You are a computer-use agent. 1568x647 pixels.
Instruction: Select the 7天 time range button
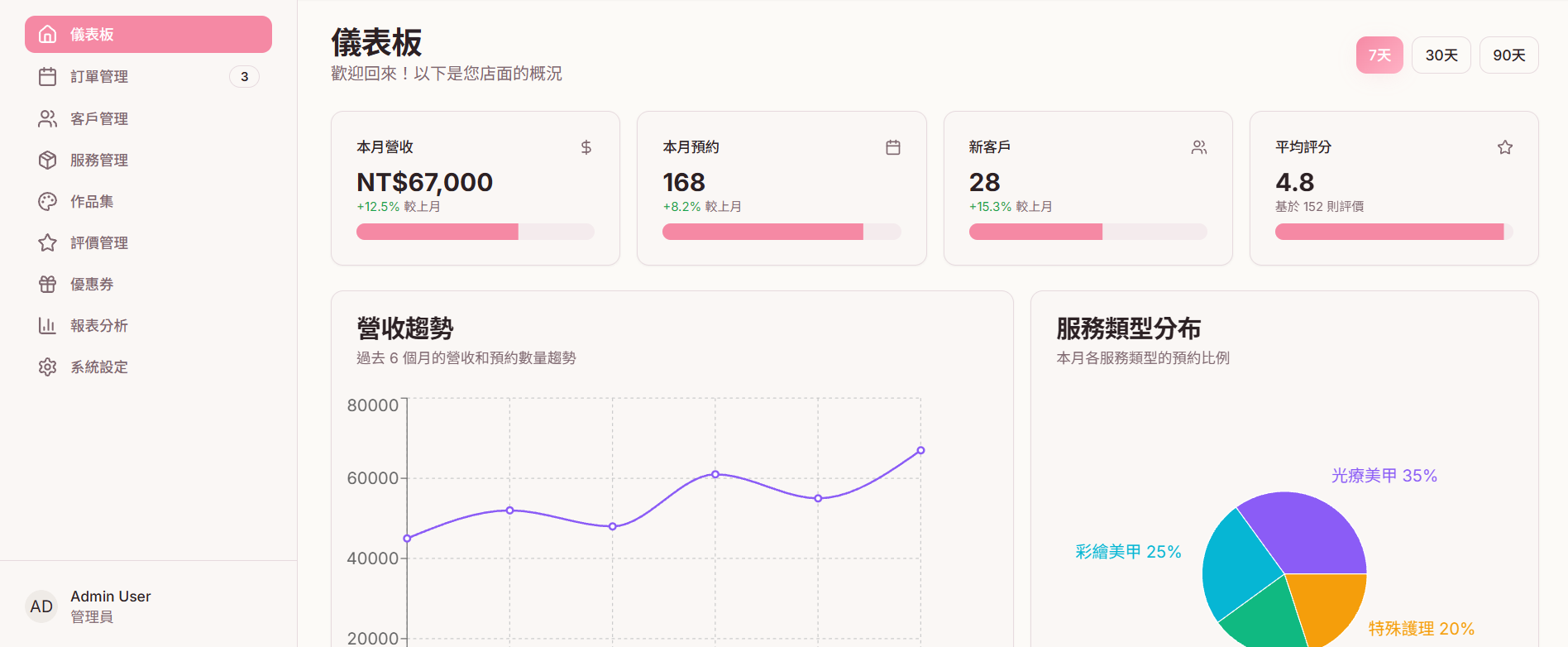pyautogui.click(x=1379, y=55)
